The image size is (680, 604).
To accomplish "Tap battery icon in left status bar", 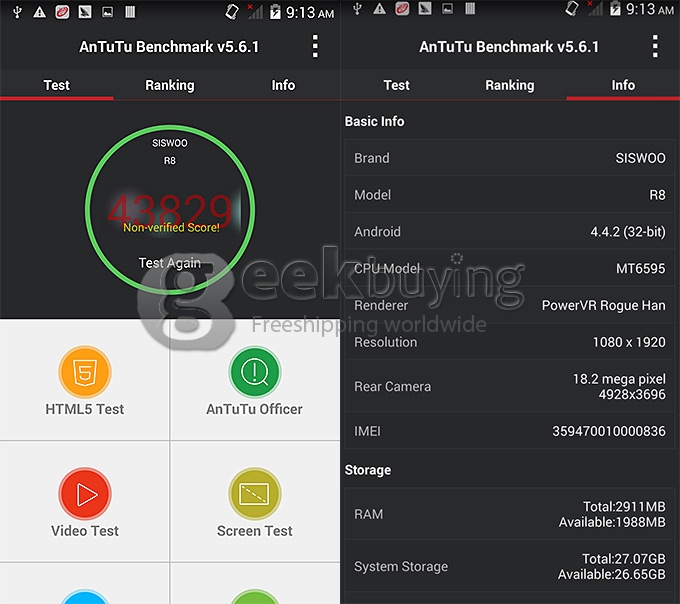I will click(x=275, y=12).
